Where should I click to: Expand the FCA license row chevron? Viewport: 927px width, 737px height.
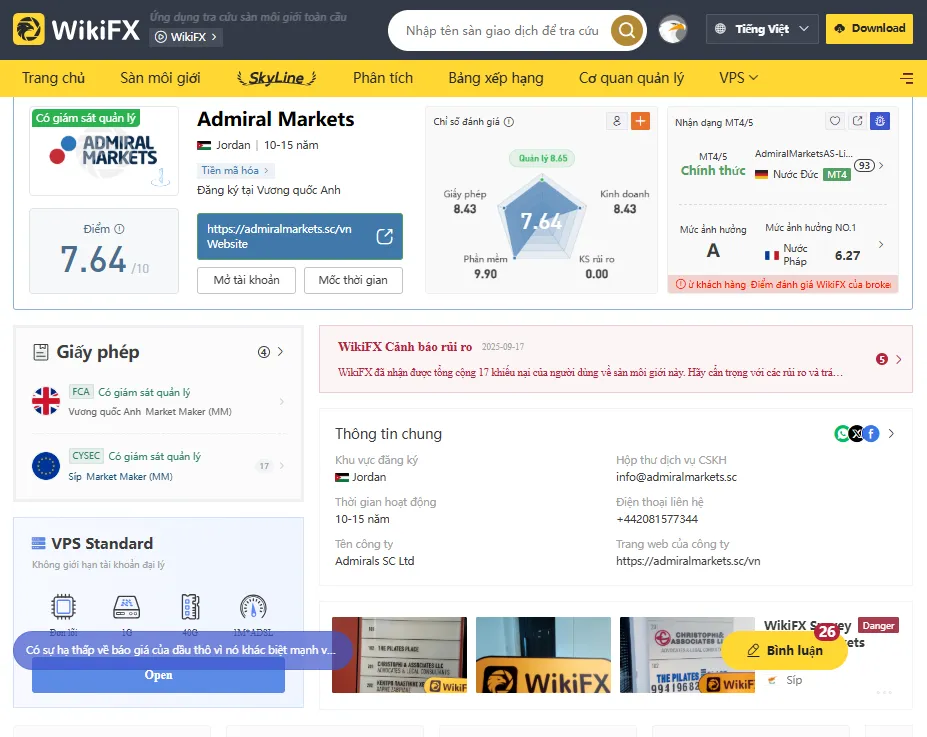coord(281,402)
